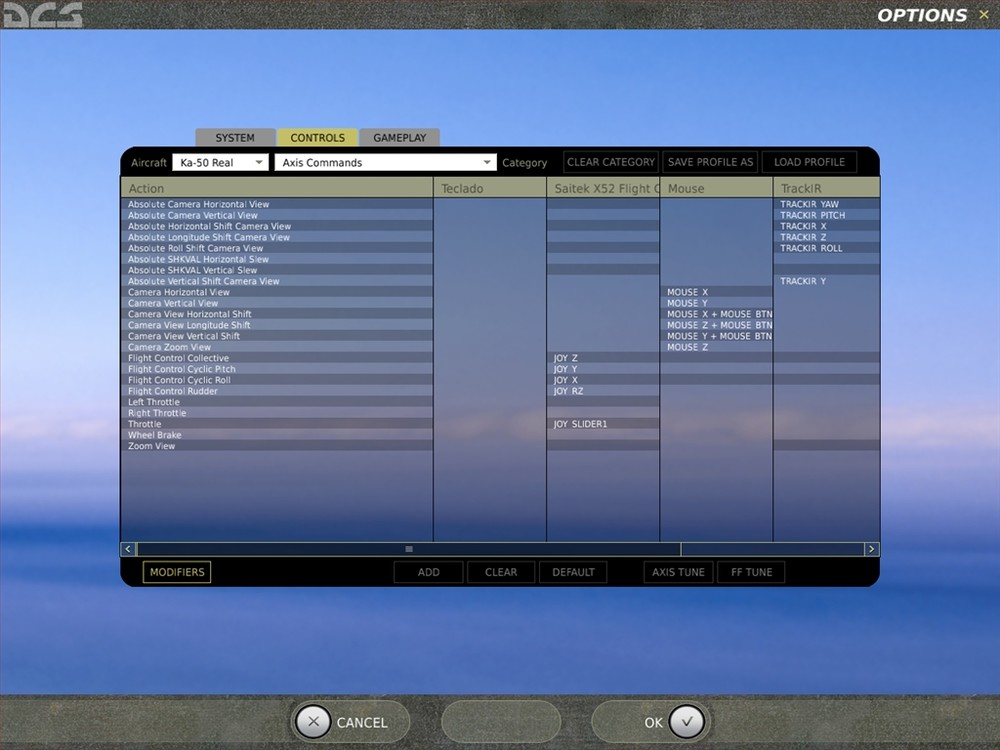Switch to the SYSTEM tab

coord(234,137)
